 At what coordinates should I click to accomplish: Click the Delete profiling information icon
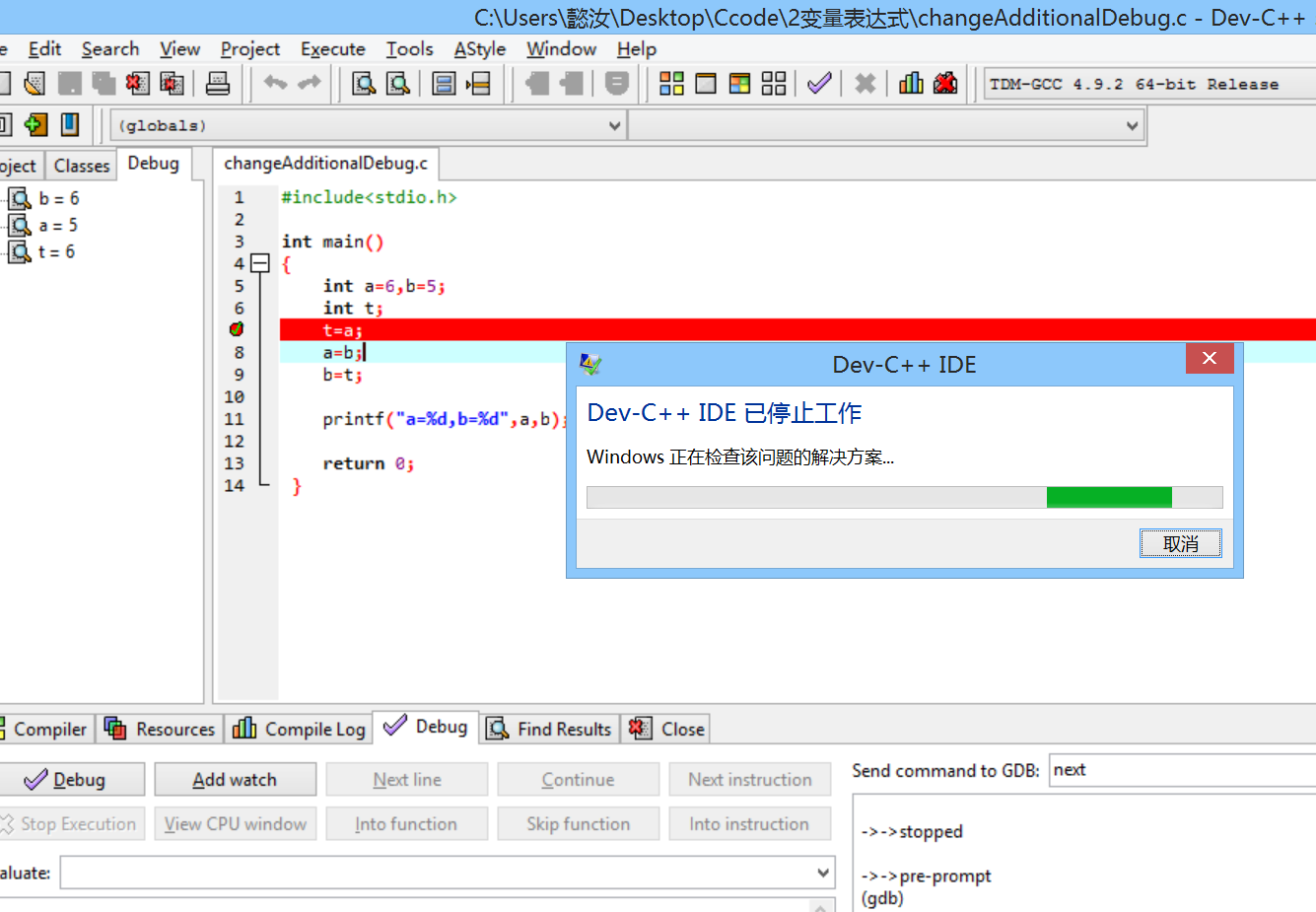pyautogui.click(x=945, y=84)
